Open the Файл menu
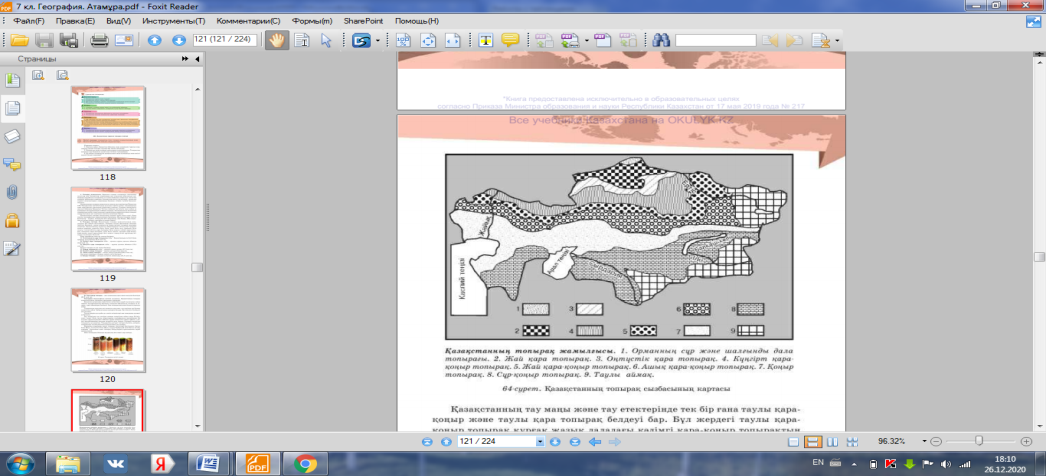The height and width of the screenshot is (476, 1046). (29, 21)
